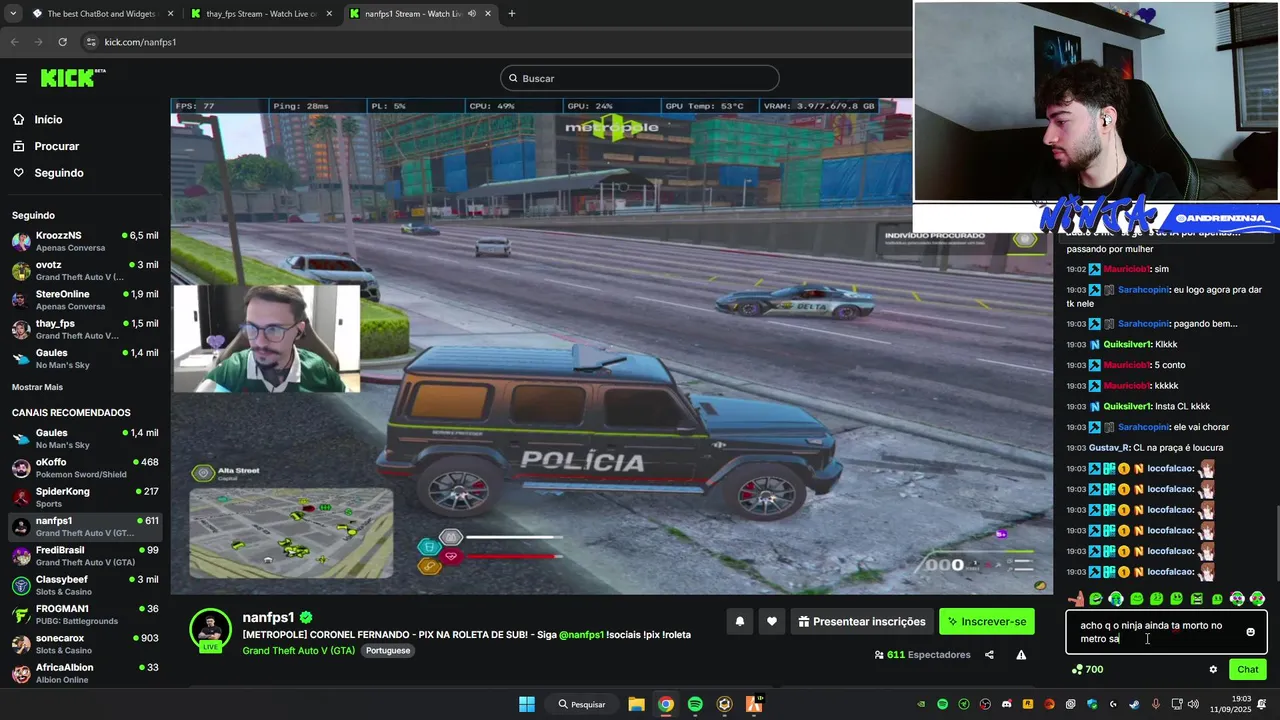Click the 700 channel points counter
1280x720 pixels.
(1087, 670)
